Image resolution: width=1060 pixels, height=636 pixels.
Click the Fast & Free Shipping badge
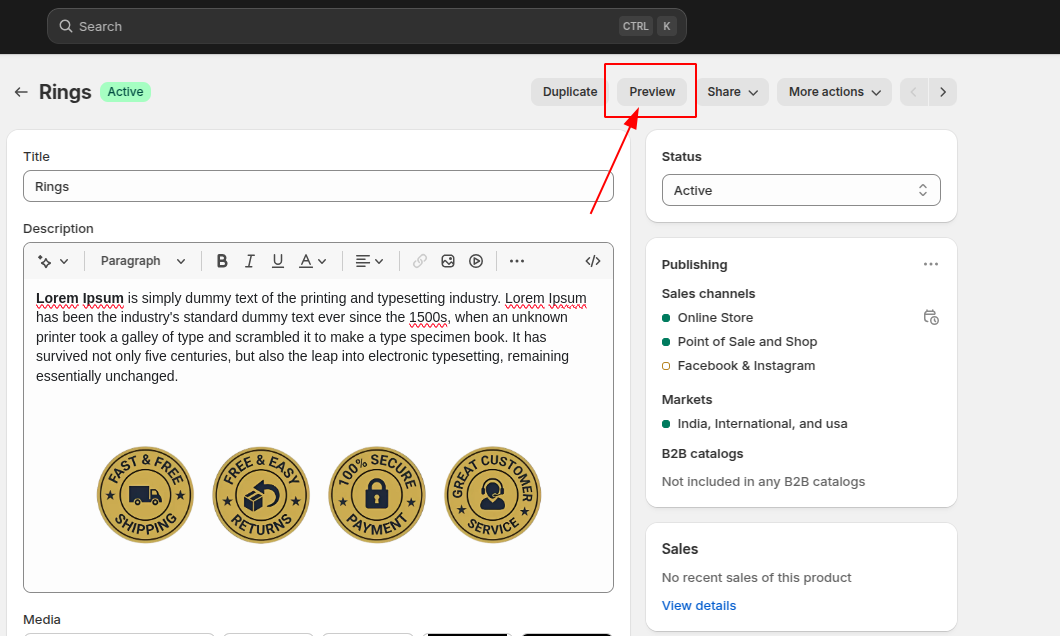(145, 495)
